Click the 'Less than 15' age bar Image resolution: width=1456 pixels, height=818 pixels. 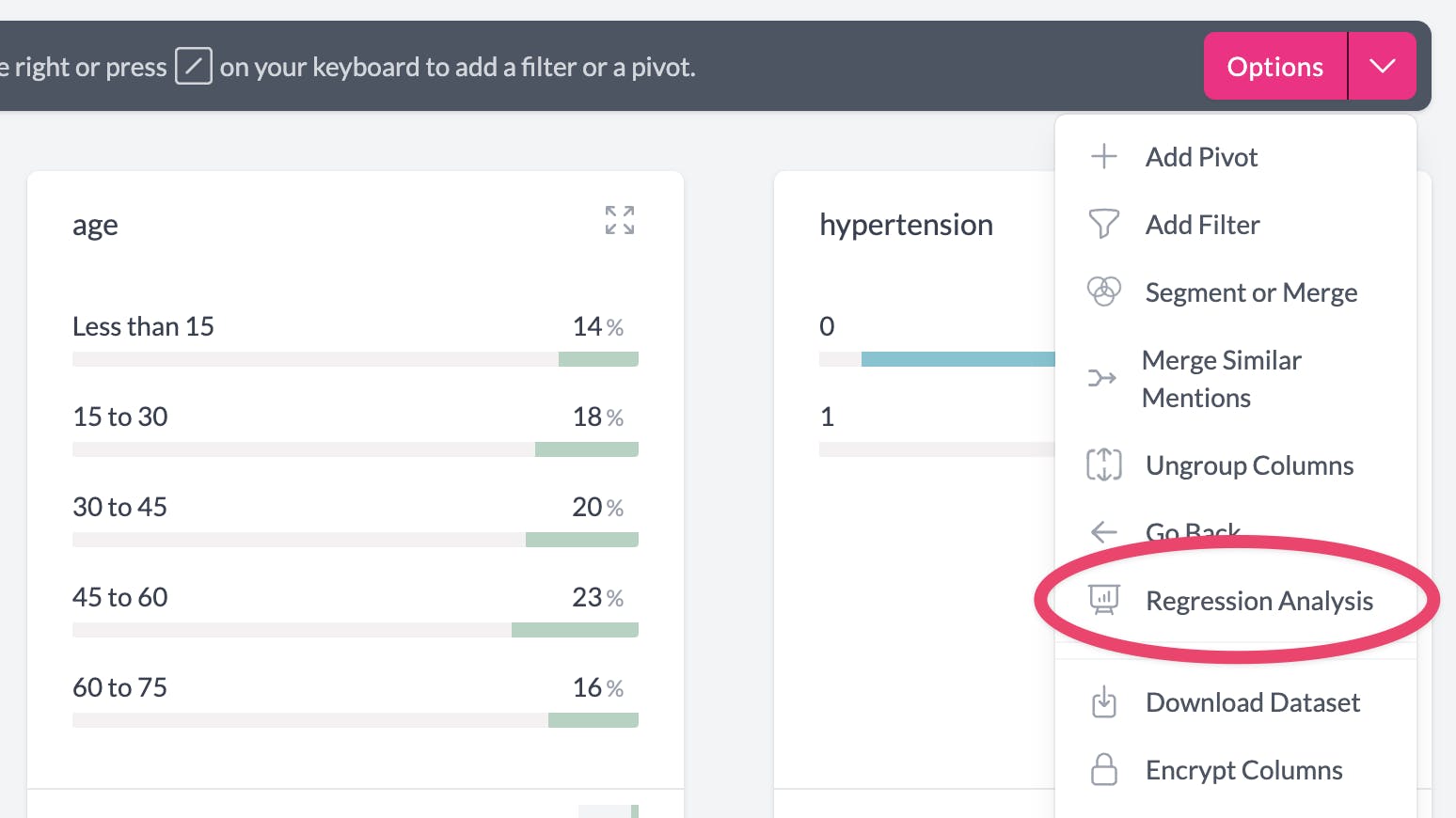pos(355,359)
